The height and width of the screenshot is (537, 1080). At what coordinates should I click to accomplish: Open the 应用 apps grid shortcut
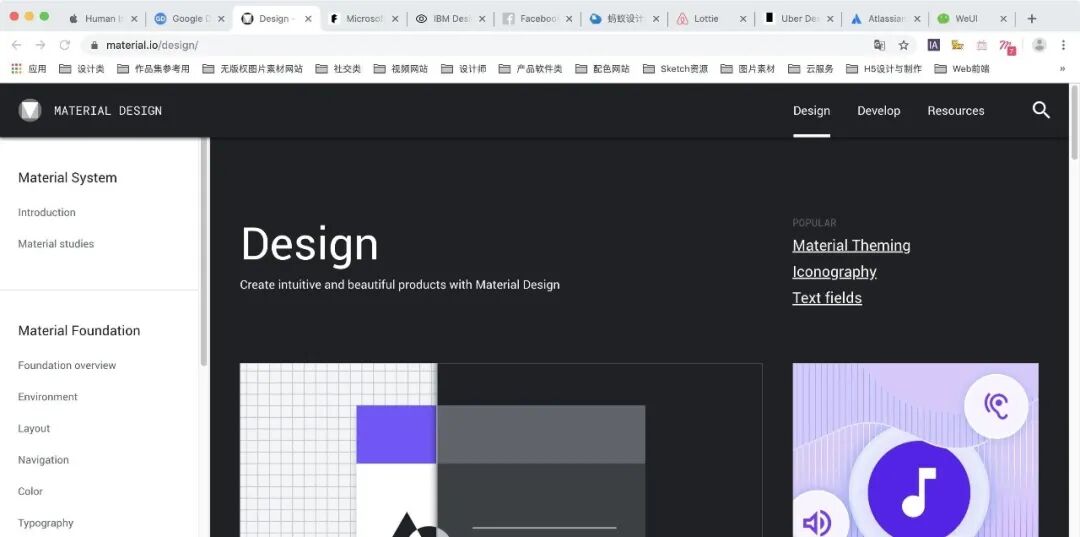29,69
